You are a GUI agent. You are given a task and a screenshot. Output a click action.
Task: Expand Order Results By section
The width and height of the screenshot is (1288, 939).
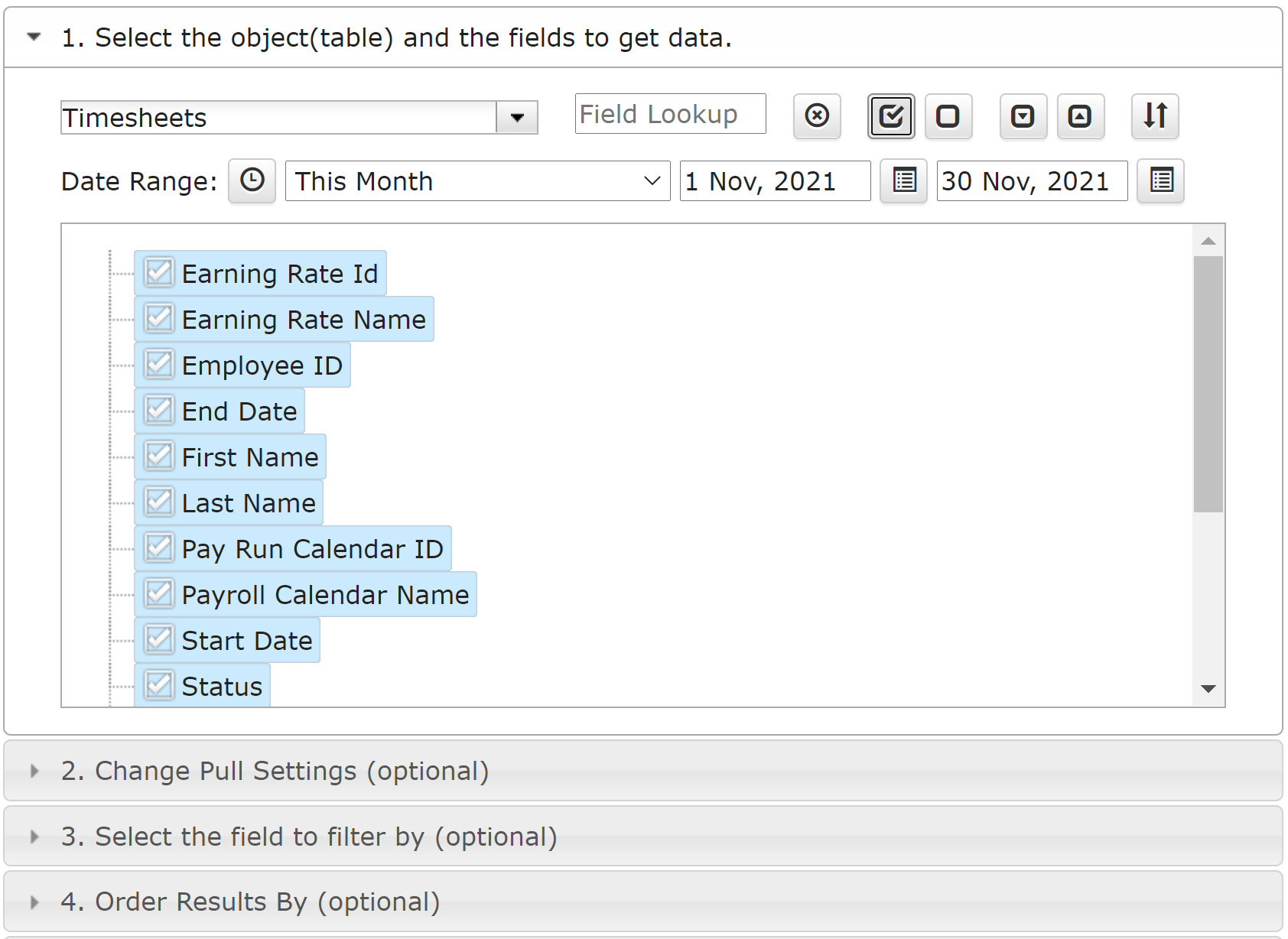point(34,902)
